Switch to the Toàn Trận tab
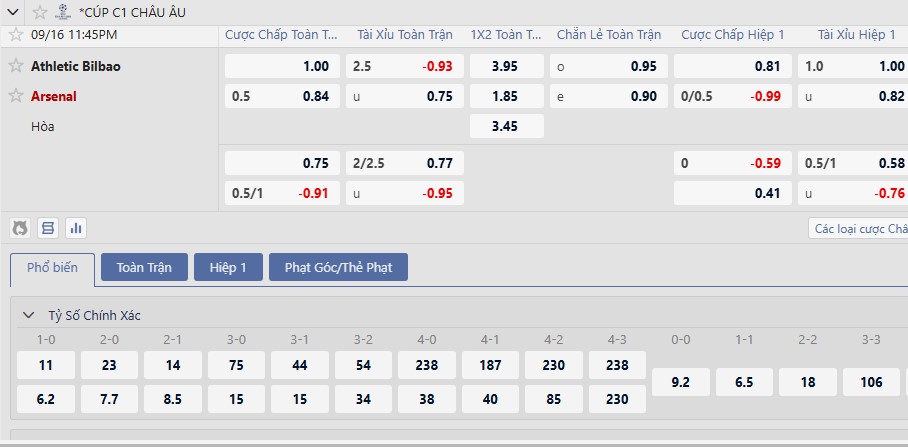Image resolution: width=908 pixels, height=447 pixels. coord(144,267)
